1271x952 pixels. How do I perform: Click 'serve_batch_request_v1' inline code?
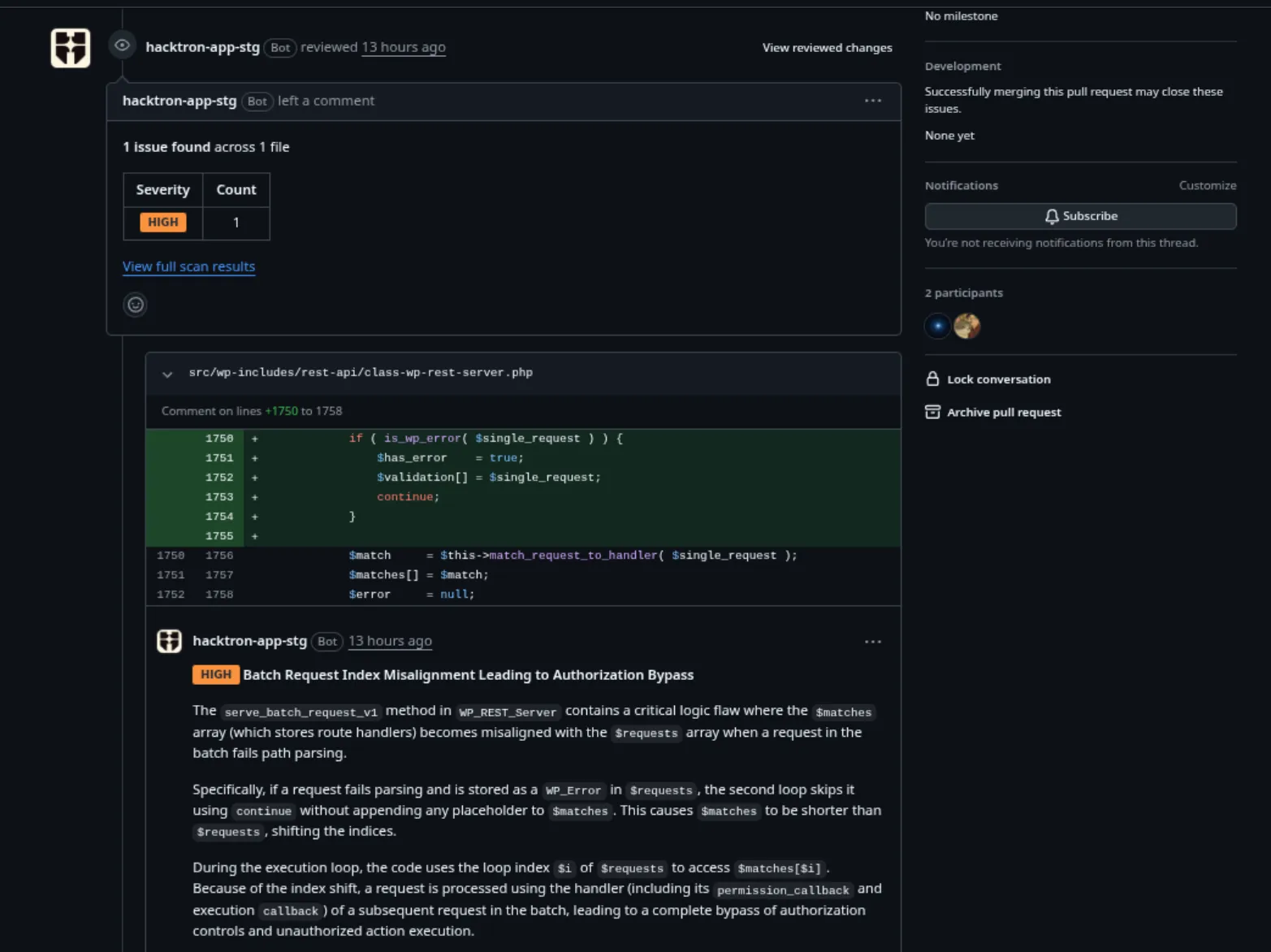click(301, 712)
